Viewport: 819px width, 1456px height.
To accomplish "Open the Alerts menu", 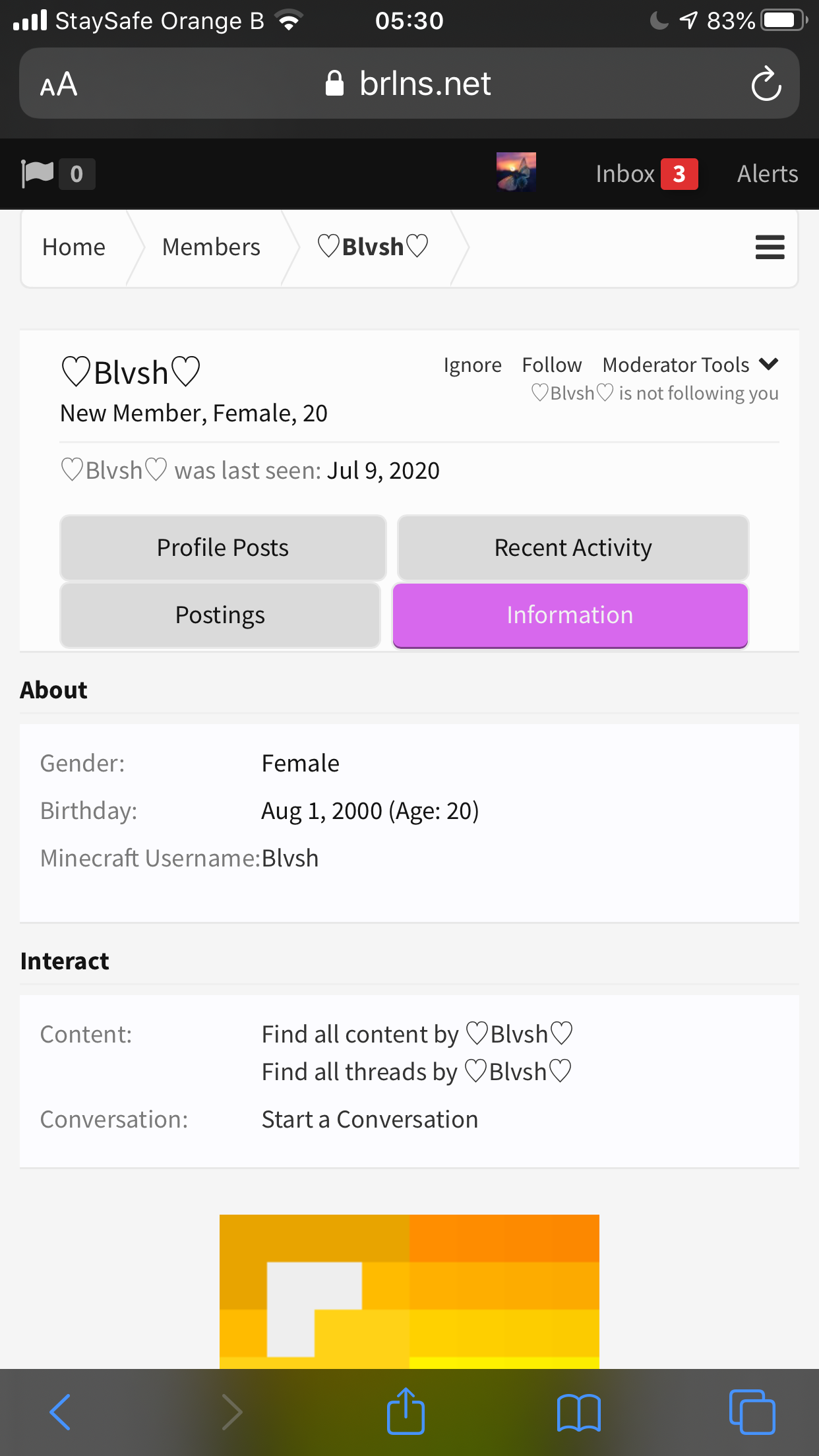I will (768, 174).
